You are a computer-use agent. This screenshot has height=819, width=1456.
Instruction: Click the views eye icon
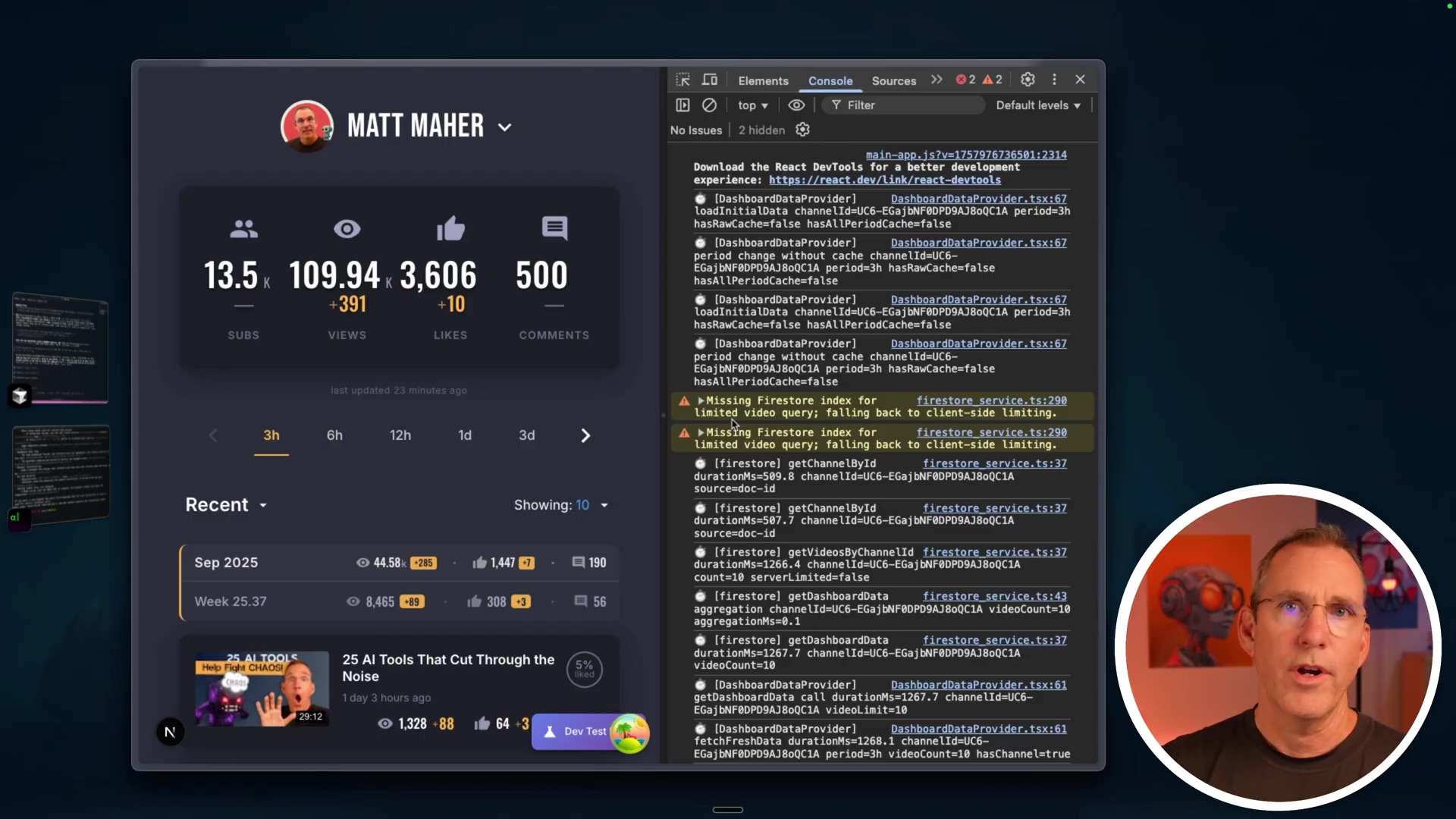pos(347,228)
